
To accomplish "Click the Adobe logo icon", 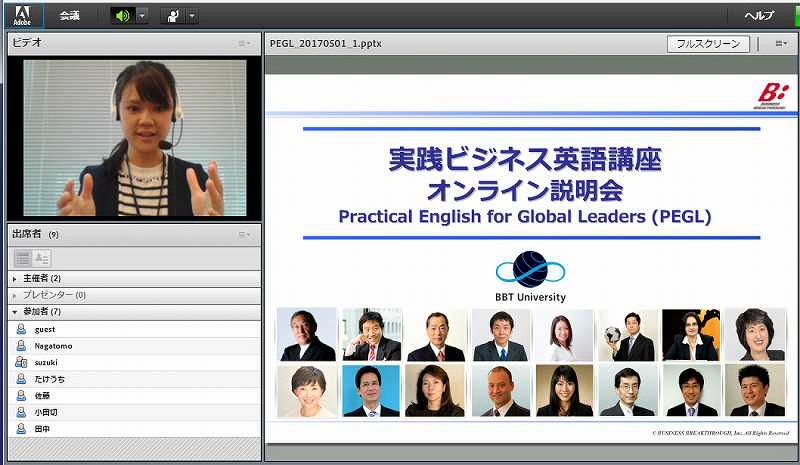I will [22, 15].
